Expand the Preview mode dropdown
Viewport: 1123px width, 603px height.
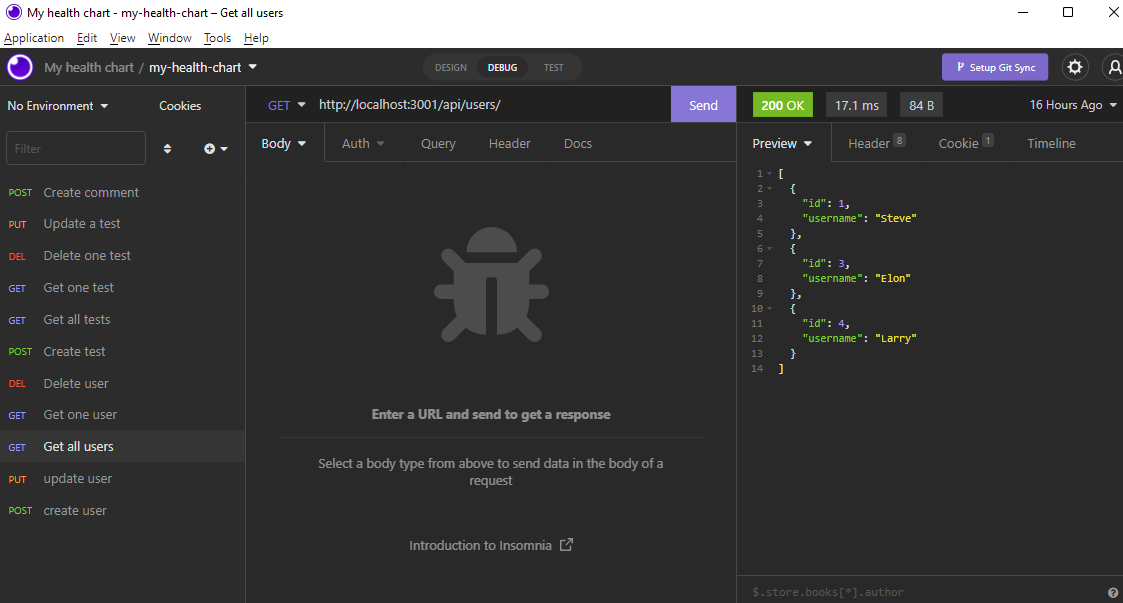782,143
